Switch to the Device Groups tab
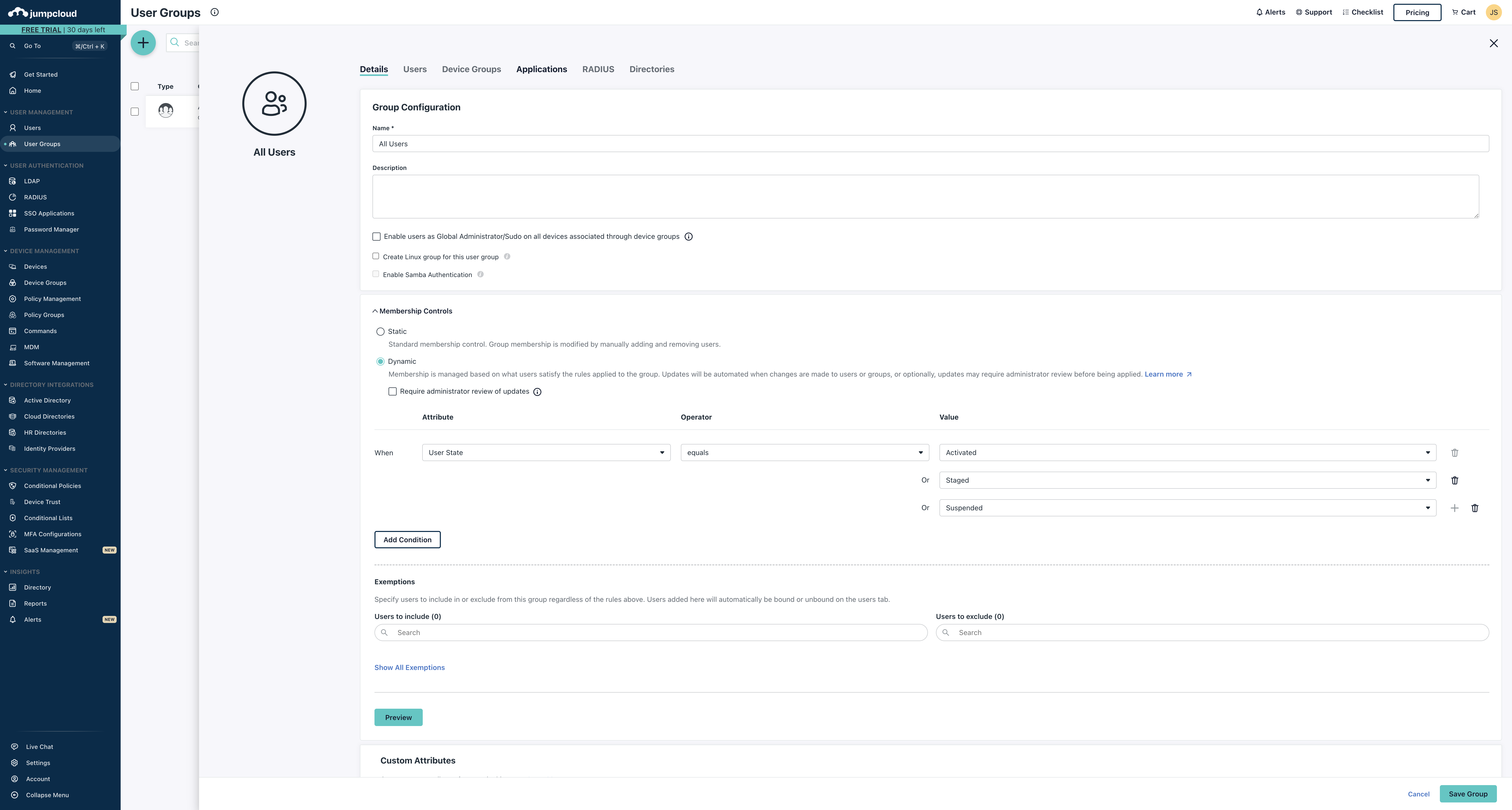This screenshot has height=810, width=1512. coord(471,69)
